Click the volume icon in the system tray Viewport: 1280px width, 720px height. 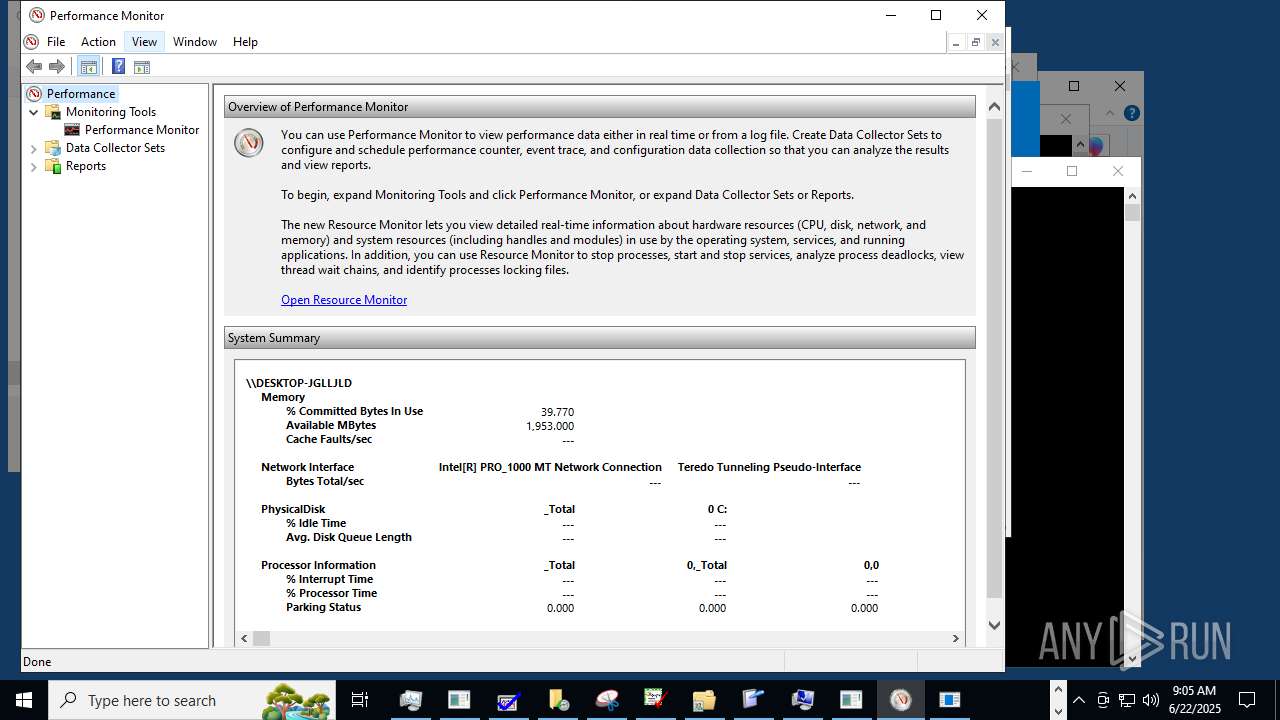click(1150, 700)
